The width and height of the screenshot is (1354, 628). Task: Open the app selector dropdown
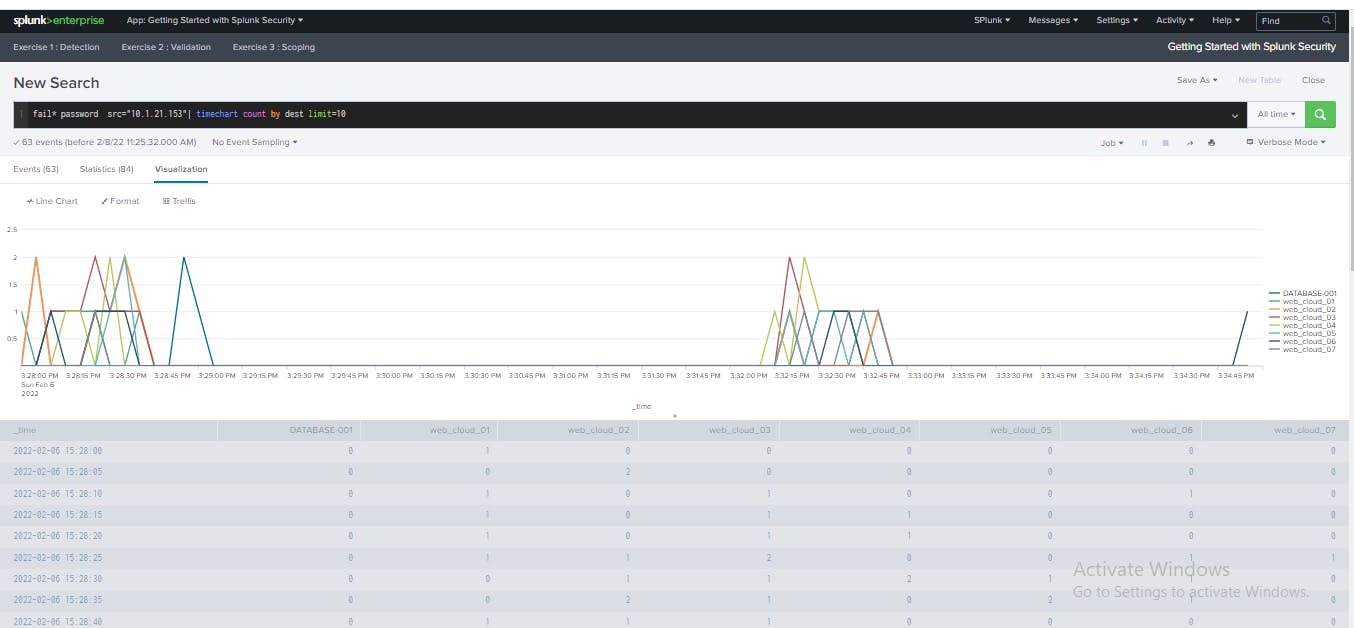215,20
